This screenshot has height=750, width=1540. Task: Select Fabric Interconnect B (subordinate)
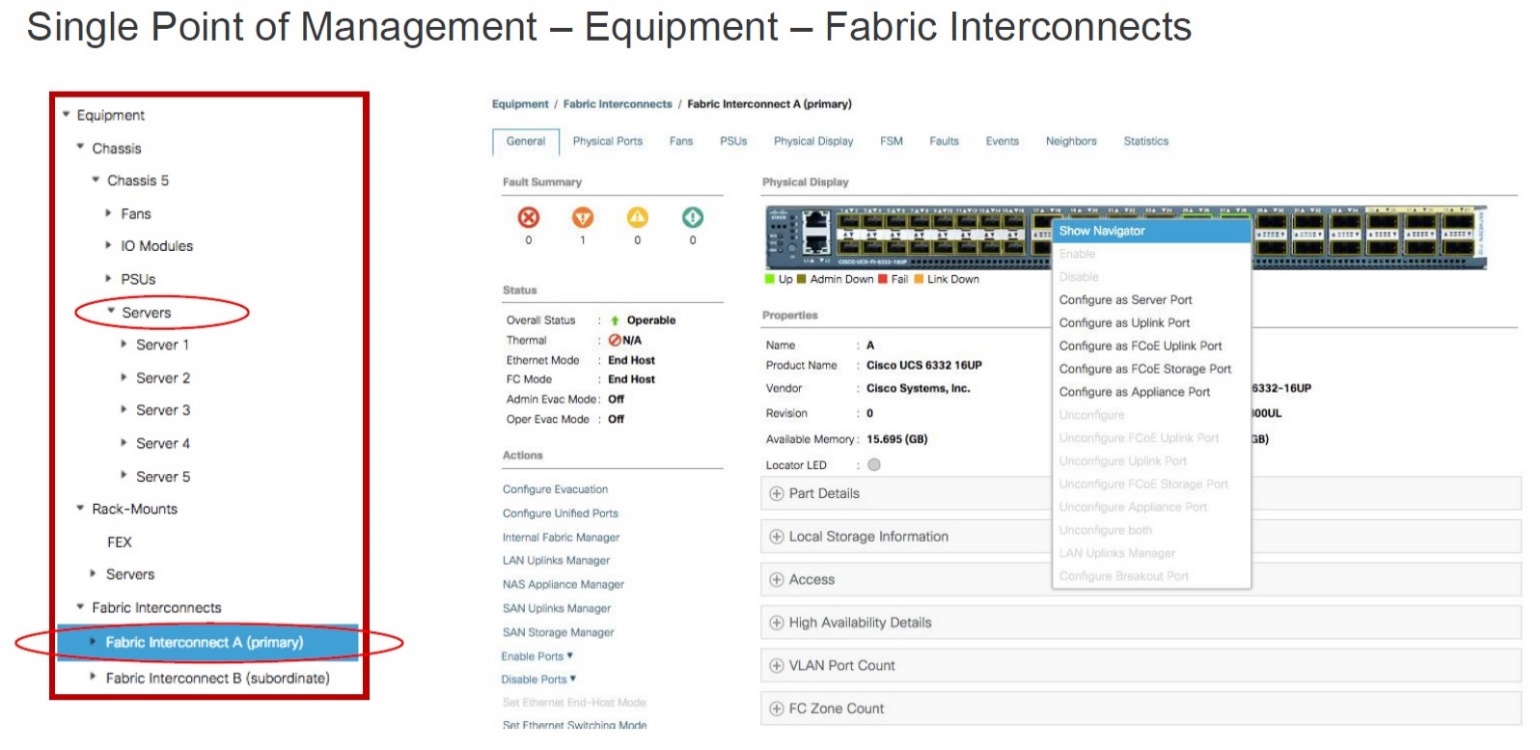click(218, 678)
